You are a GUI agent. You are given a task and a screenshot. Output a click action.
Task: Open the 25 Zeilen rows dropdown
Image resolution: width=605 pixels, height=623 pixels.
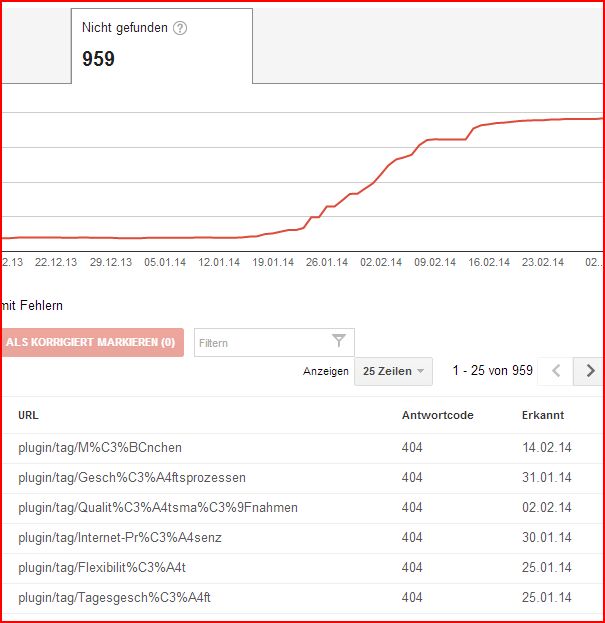click(x=393, y=371)
